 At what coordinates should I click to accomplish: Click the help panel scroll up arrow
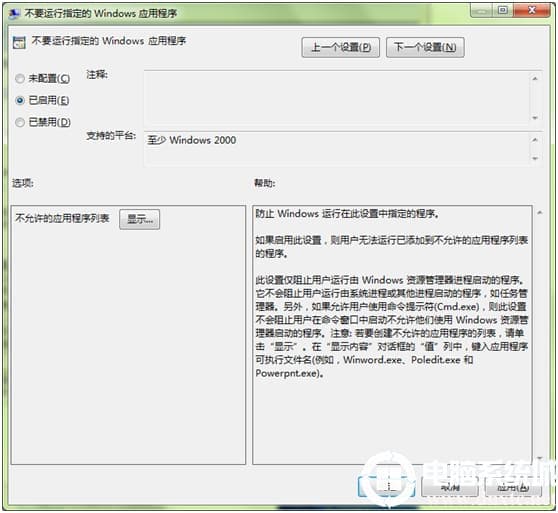pyautogui.click(x=540, y=213)
